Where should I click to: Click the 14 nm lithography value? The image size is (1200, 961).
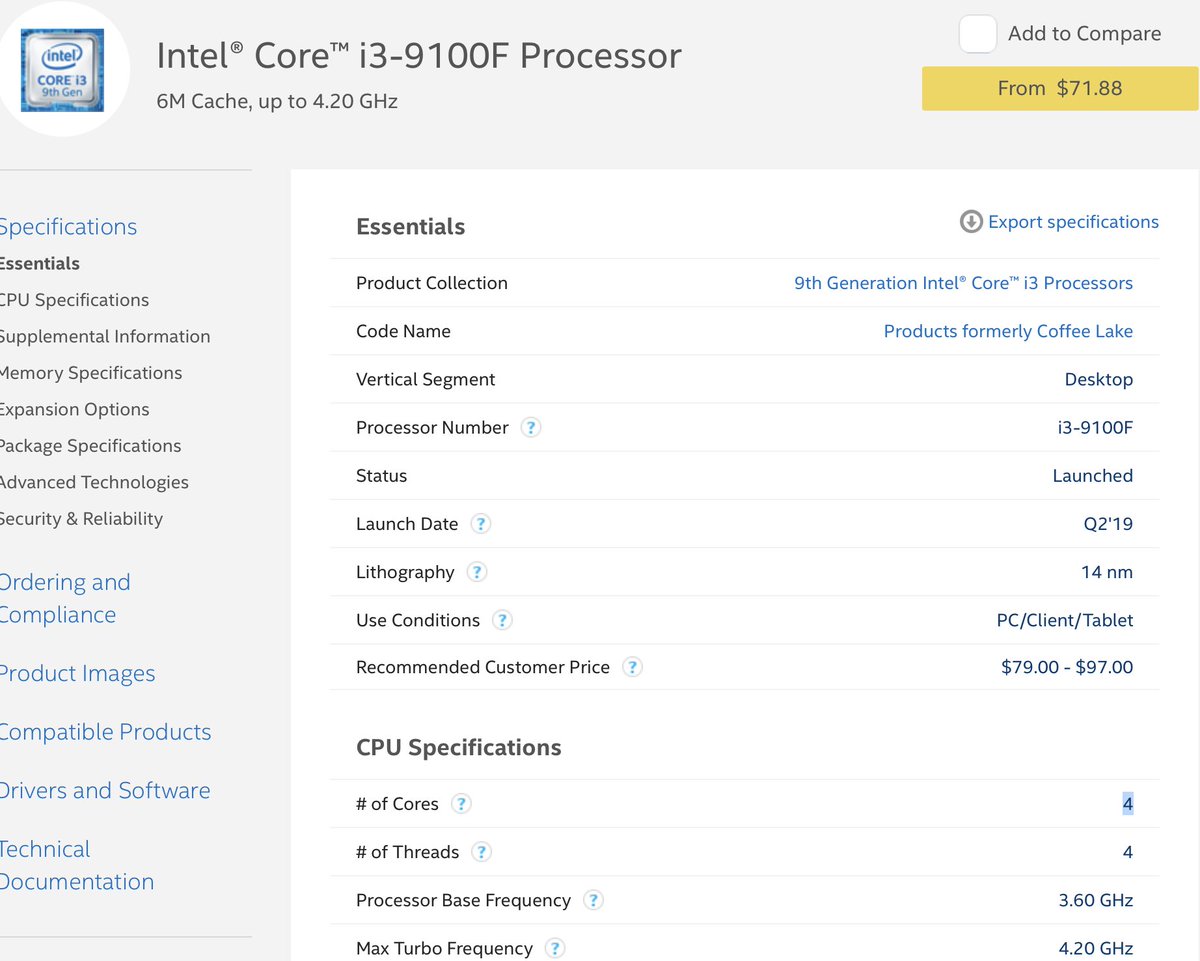click(1106, 572)
